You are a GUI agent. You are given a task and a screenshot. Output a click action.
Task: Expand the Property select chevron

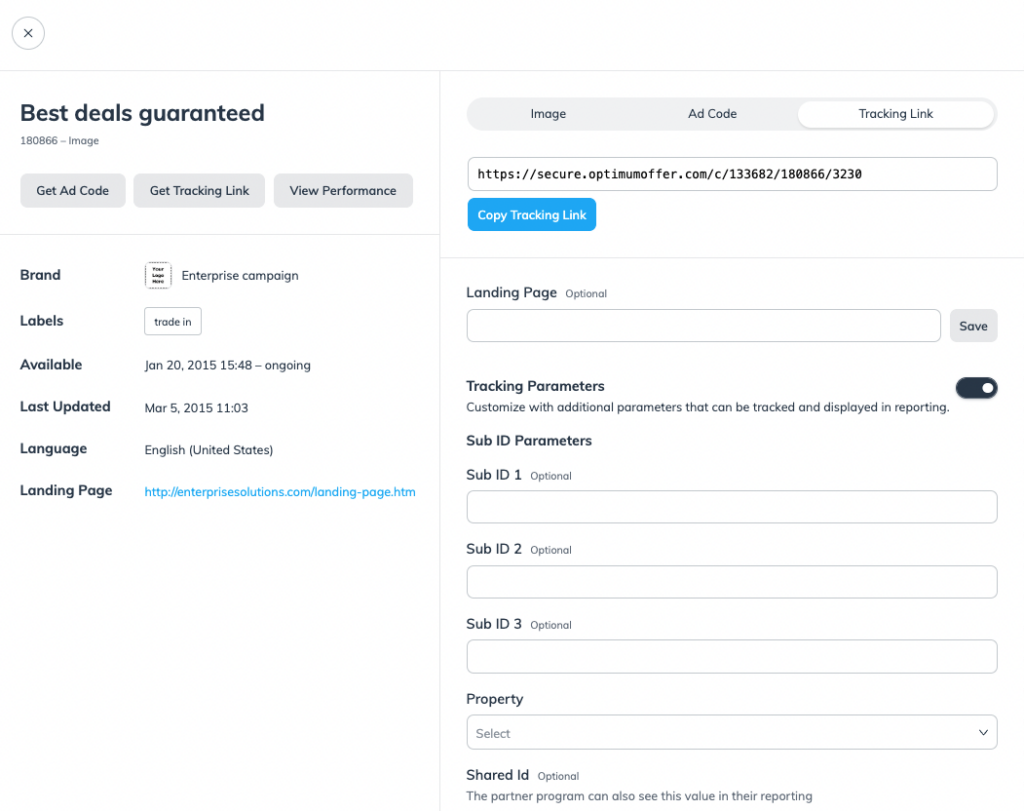pyautogui.click(x=983, y=732)
